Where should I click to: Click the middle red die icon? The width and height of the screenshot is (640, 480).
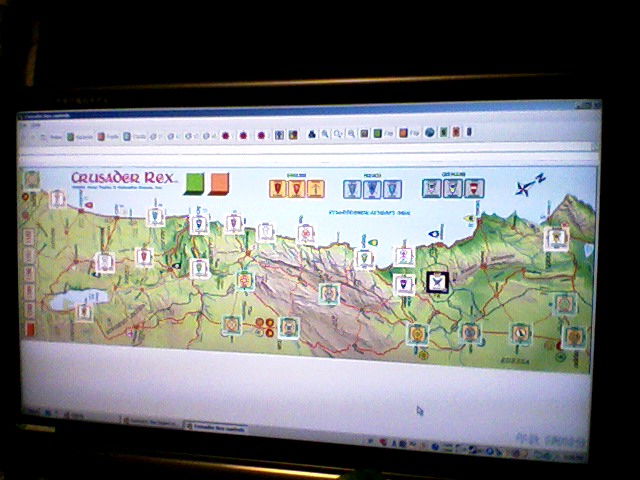244,135
